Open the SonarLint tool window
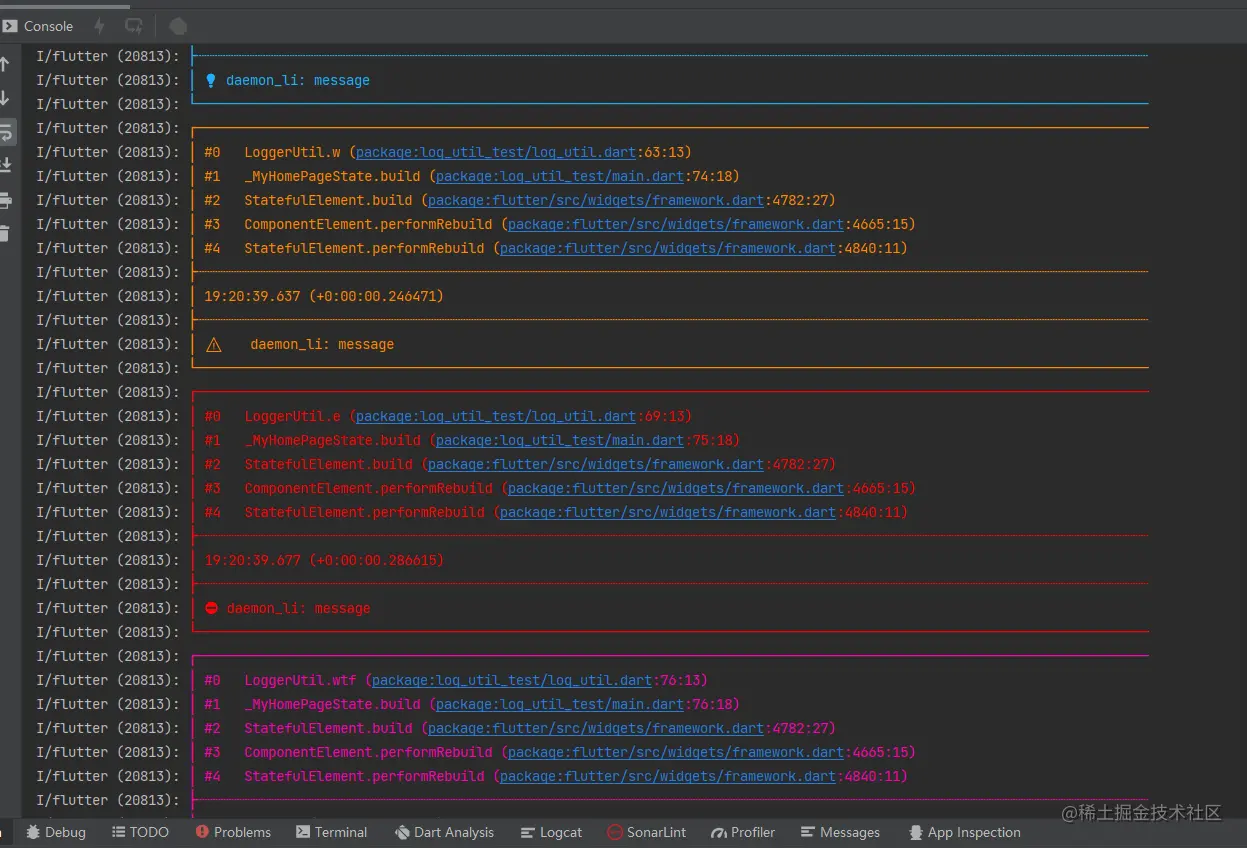1247x848 pixels. point(647,832)
